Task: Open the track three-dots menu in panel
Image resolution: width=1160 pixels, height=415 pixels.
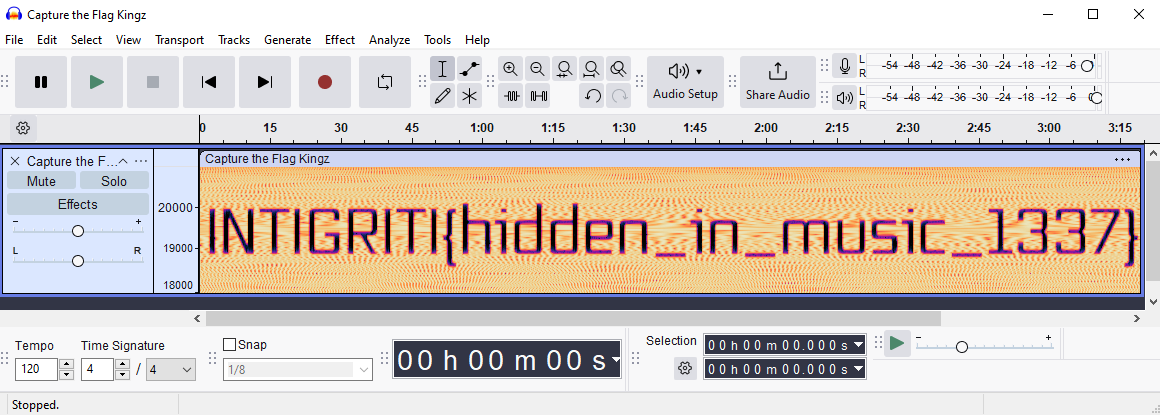Action: [x=141, y=161]
